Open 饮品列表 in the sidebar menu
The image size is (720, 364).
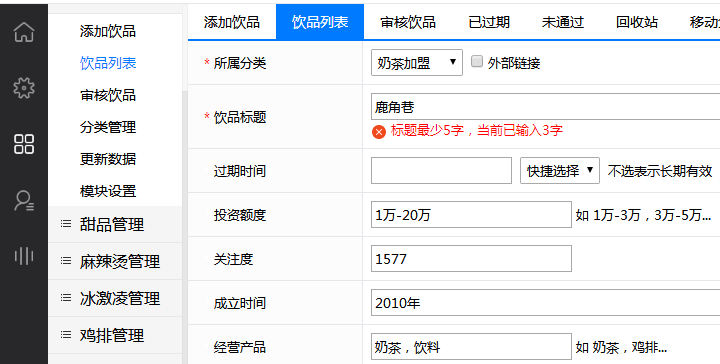click(x=108, y=63)
